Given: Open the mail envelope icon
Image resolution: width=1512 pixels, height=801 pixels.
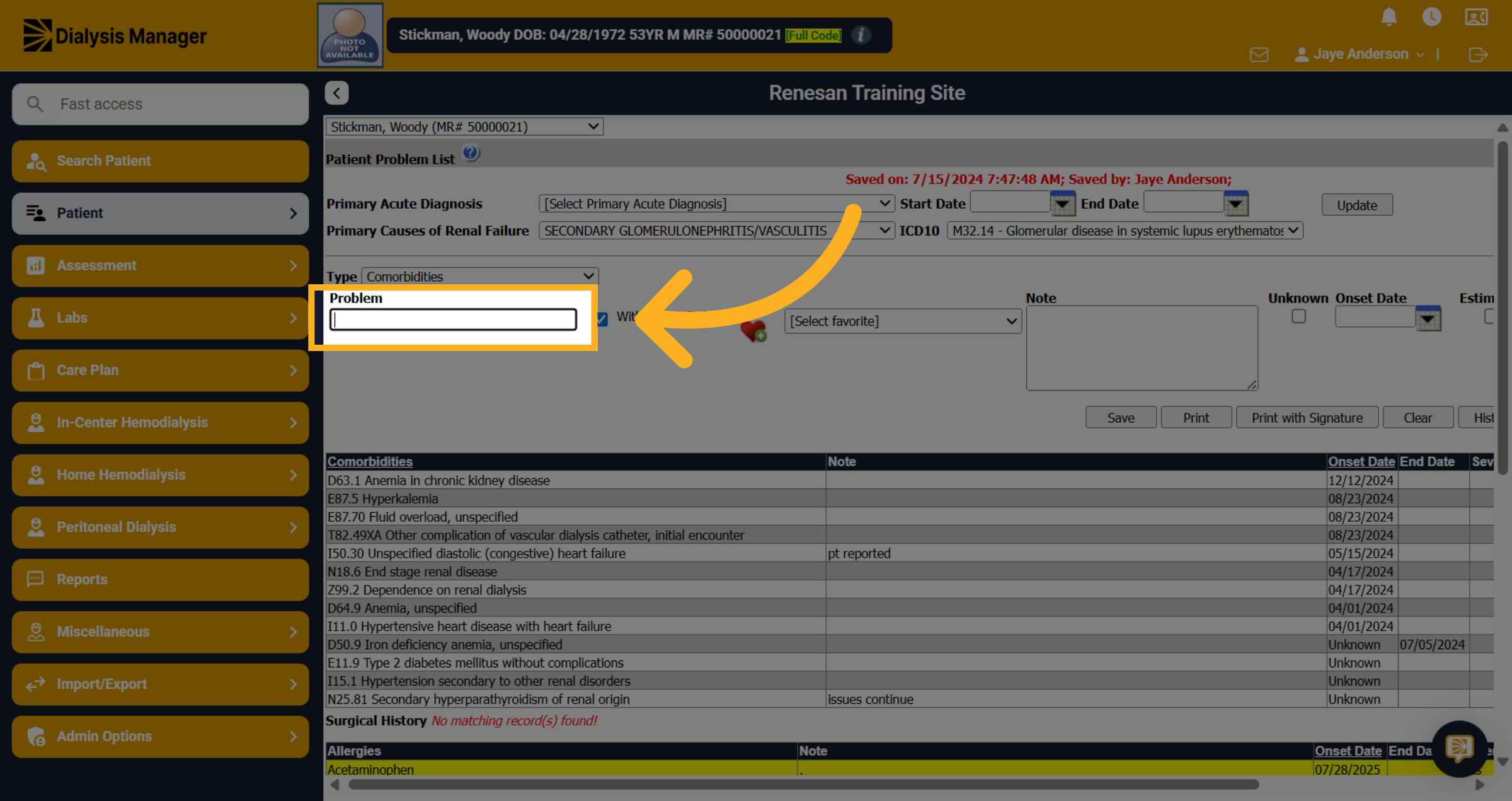Looking at the screenshot, I should click(x=1259, y=55).
